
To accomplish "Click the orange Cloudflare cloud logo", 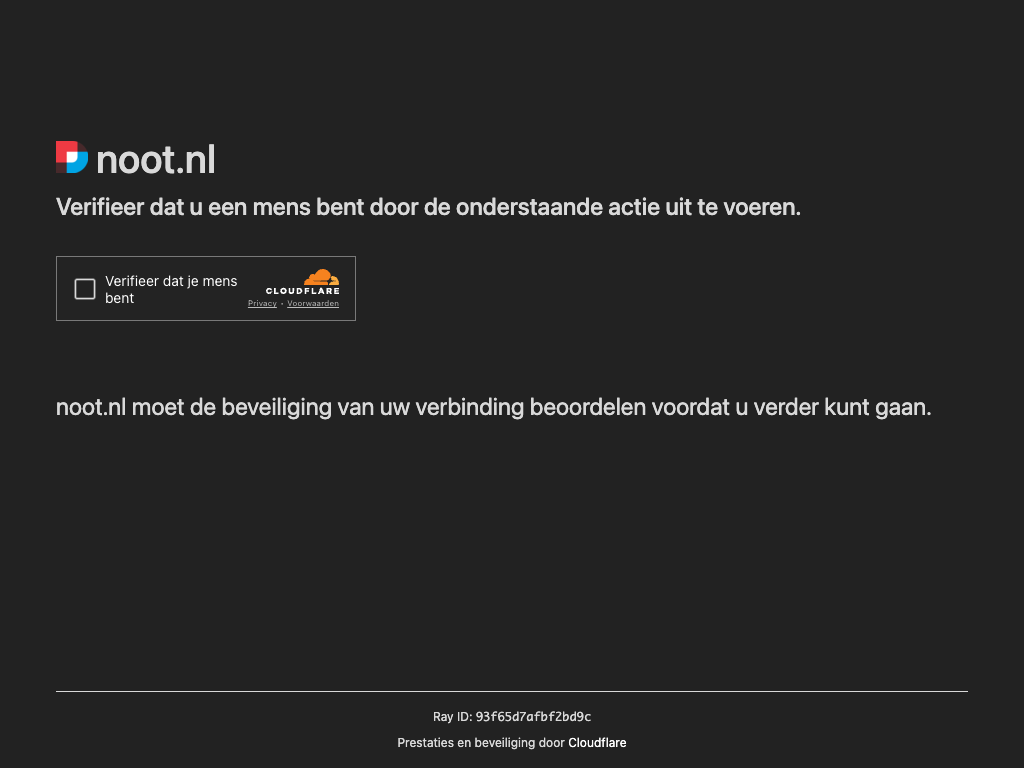I will [321, 278].
